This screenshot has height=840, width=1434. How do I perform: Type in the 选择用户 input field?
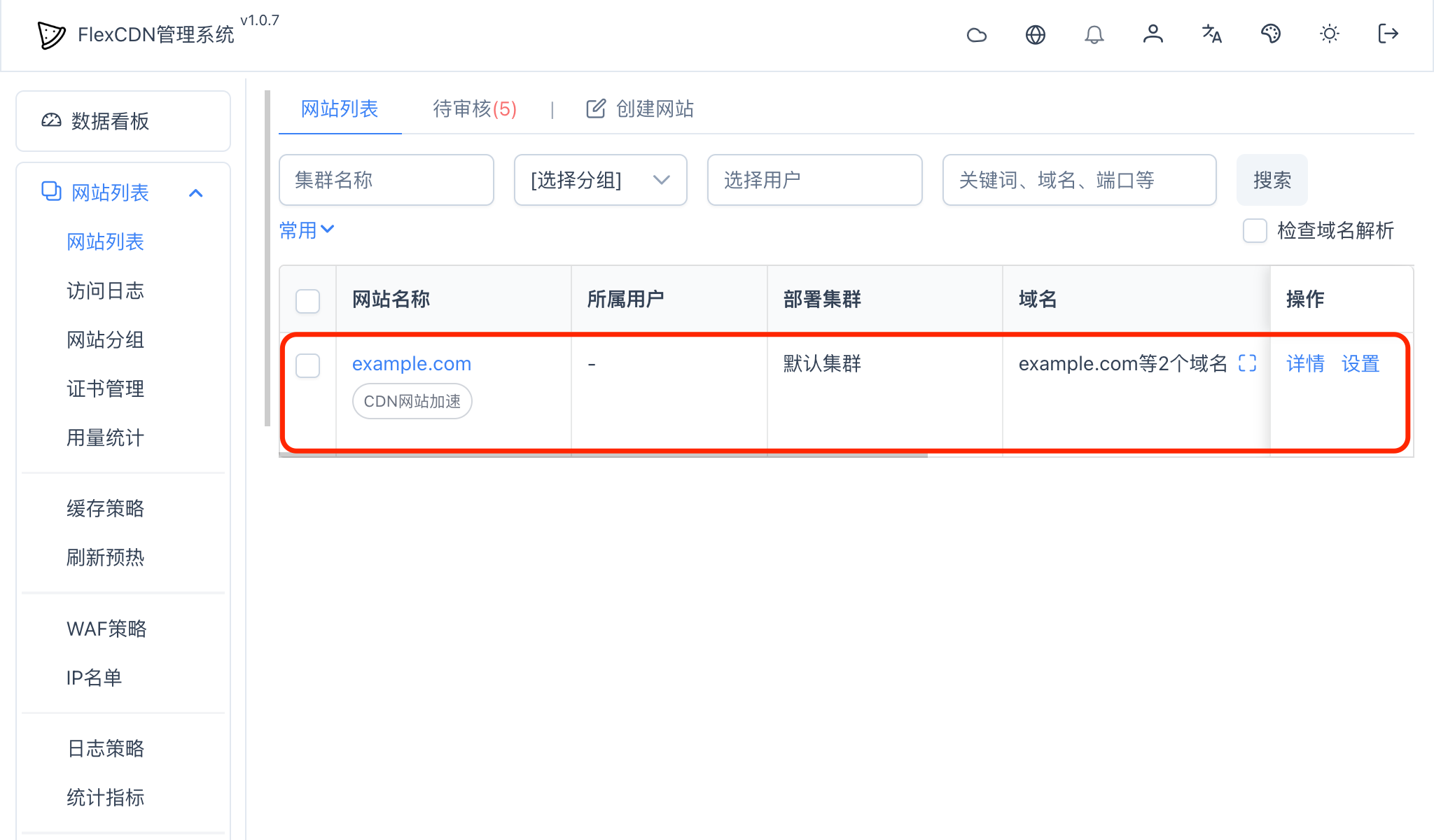pos(814,180)
